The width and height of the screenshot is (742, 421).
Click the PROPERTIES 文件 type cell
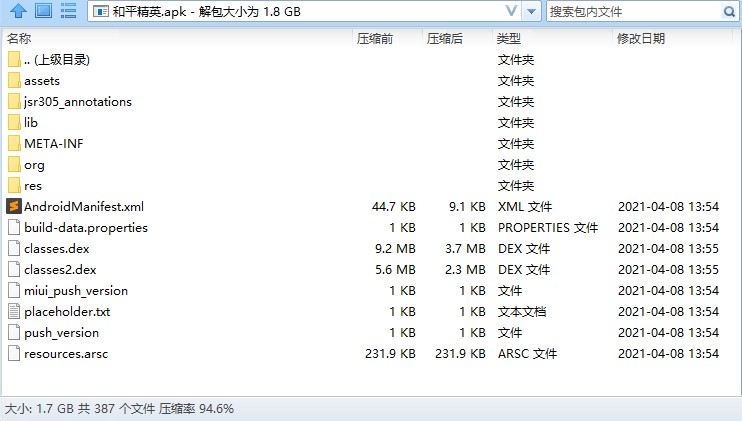[548, 228]
